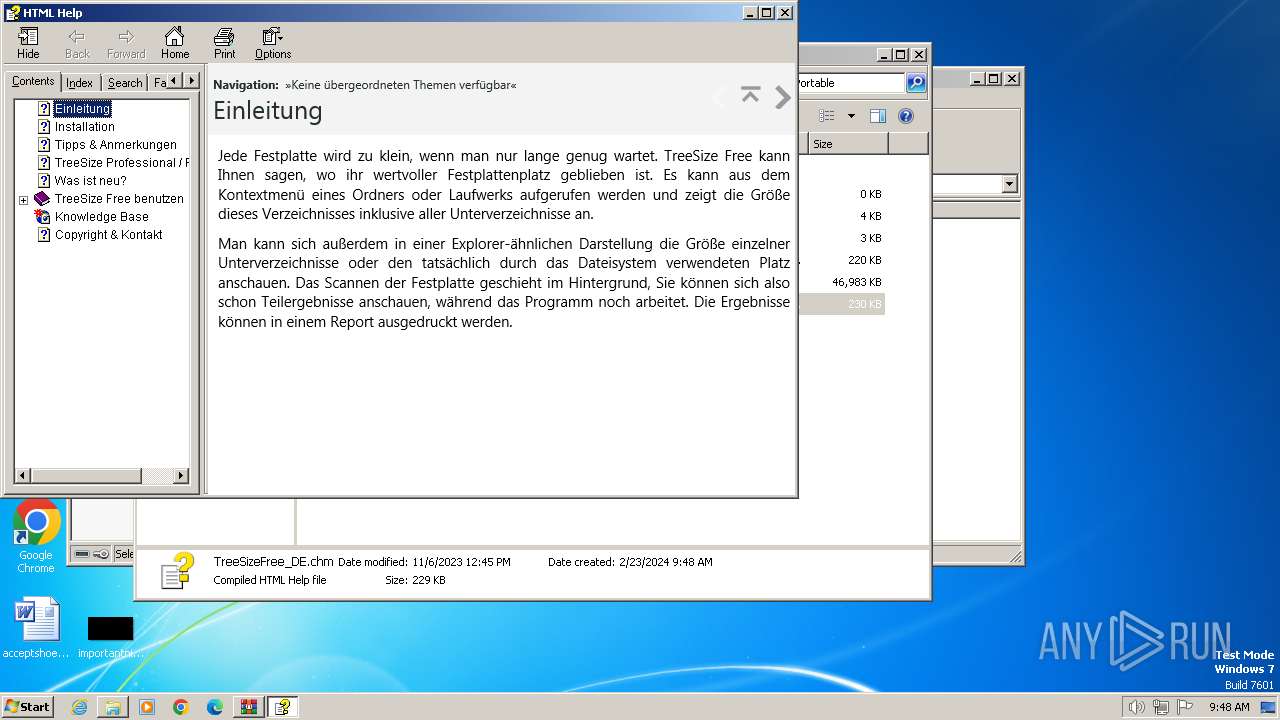Open the Installation help topic
The image size is (1280, 720).
pos(85,127)
